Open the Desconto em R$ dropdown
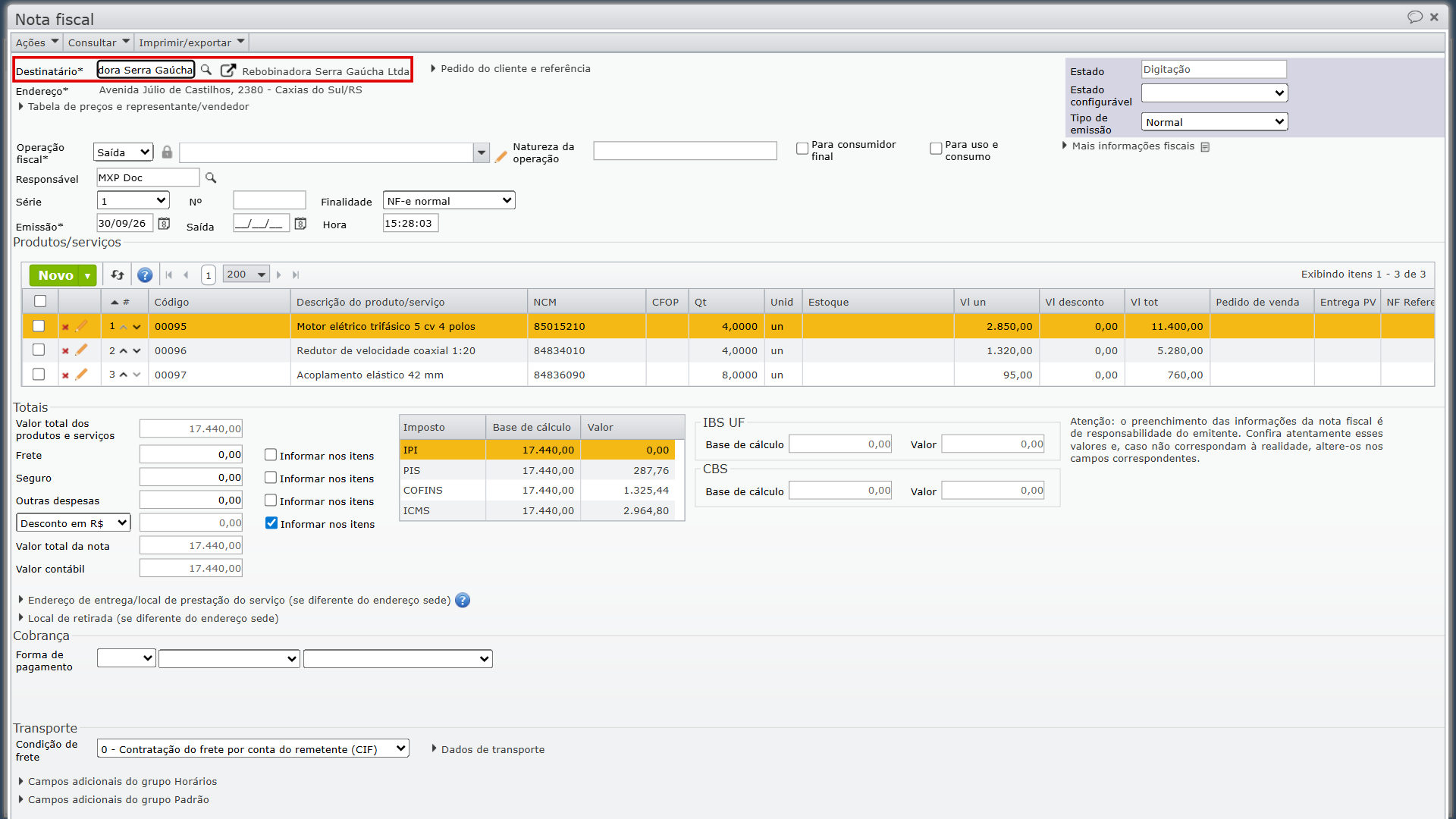This screenshot has height=819, width=1456. point(74,523)
